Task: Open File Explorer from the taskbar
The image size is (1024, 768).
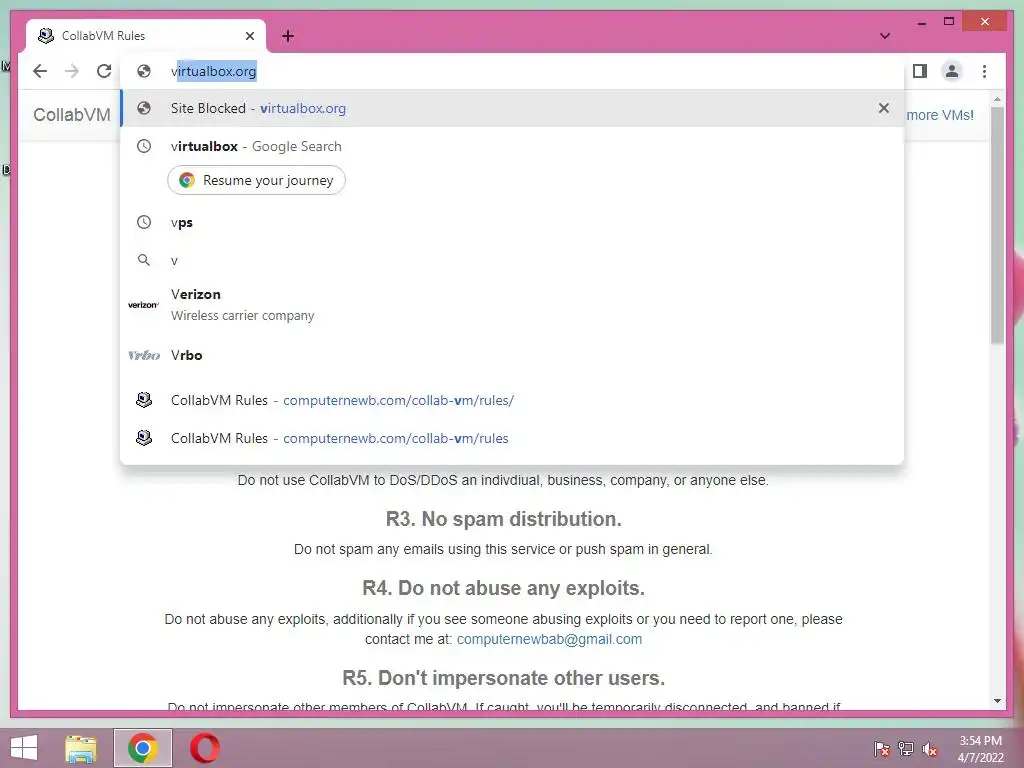Action: pyautogui.click(x=81, y=748)
